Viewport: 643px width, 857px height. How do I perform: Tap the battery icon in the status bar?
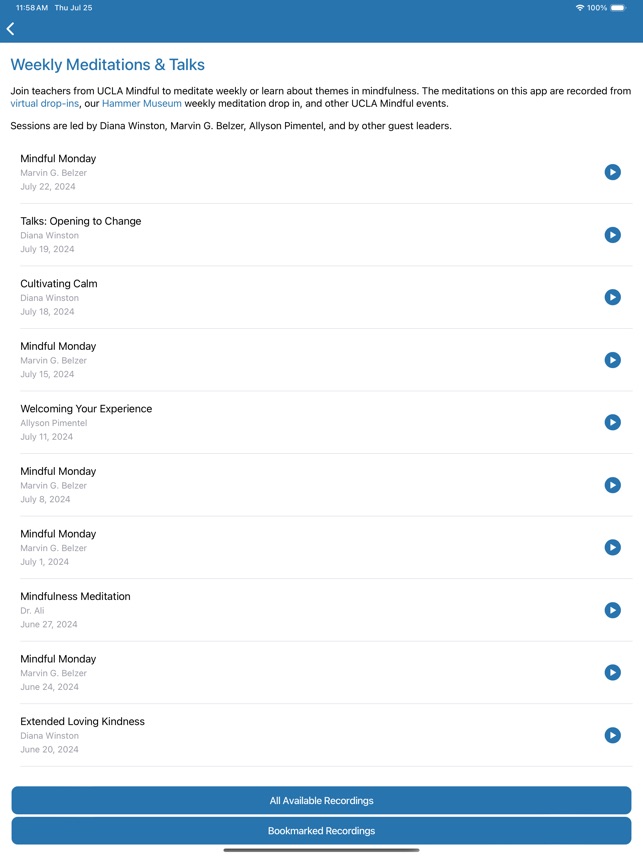pyautogui.click(x=618, y=8)
